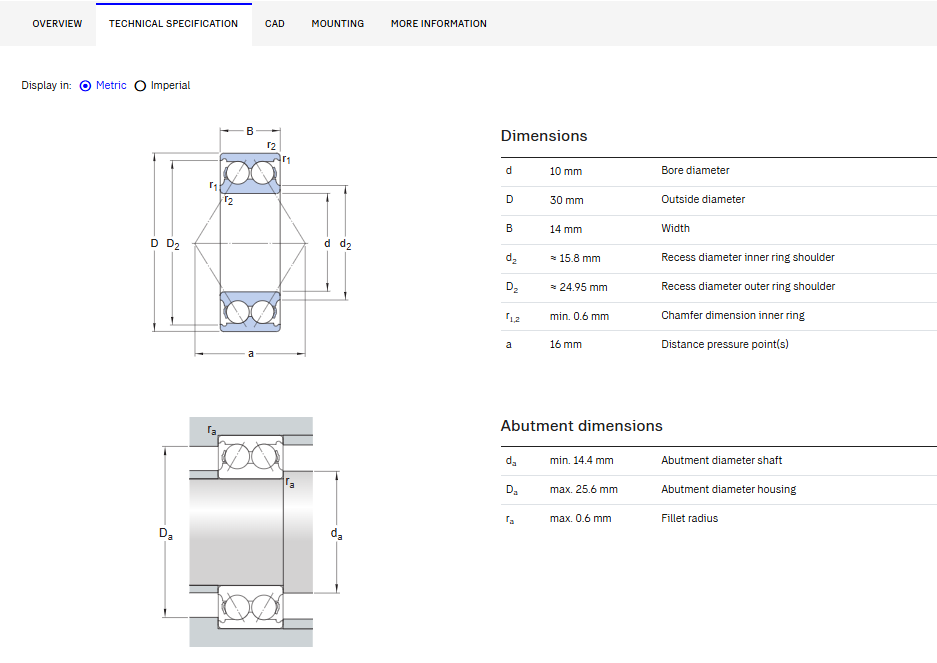Click the 'Width' description text
Viewport: 937px width, 663px height.
pos(675,228)
